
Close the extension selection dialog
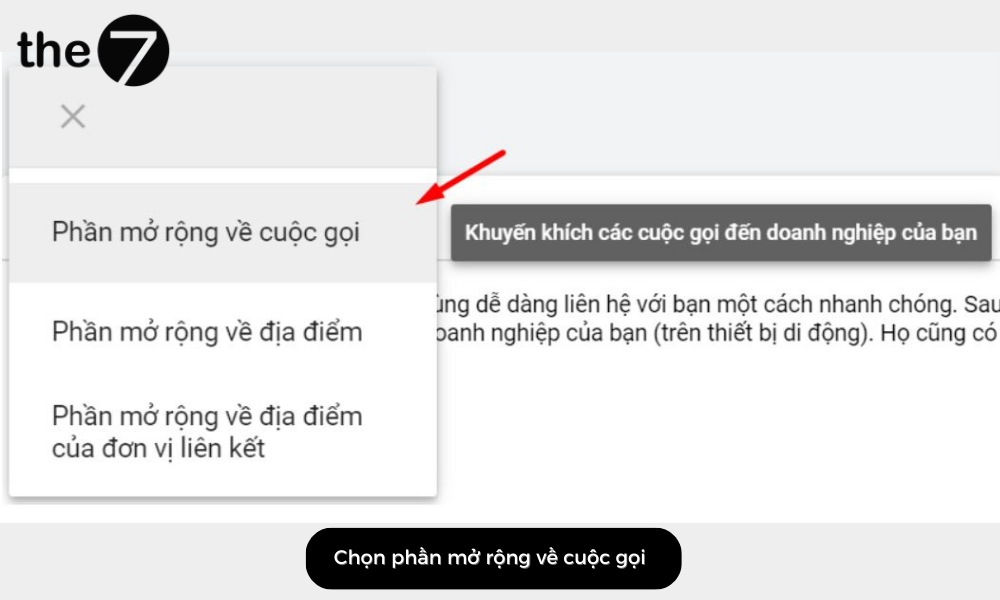click(72, 116)
